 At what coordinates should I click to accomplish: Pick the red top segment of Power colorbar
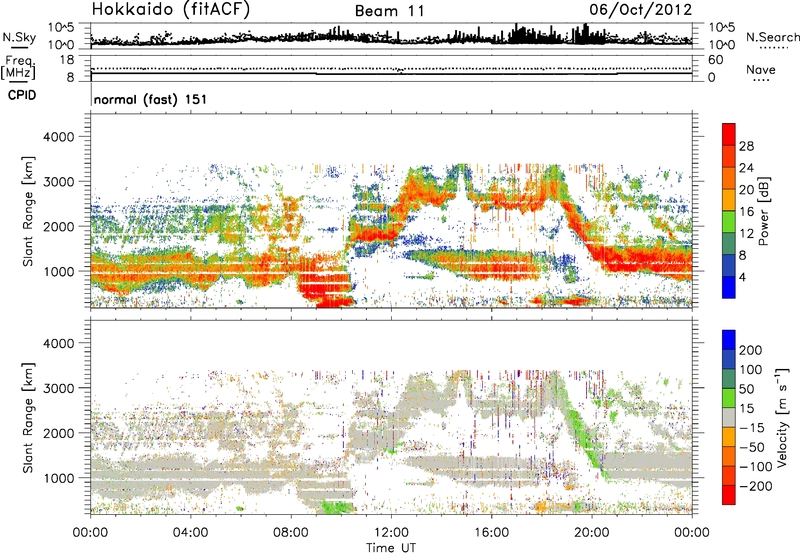pos(729,134)
